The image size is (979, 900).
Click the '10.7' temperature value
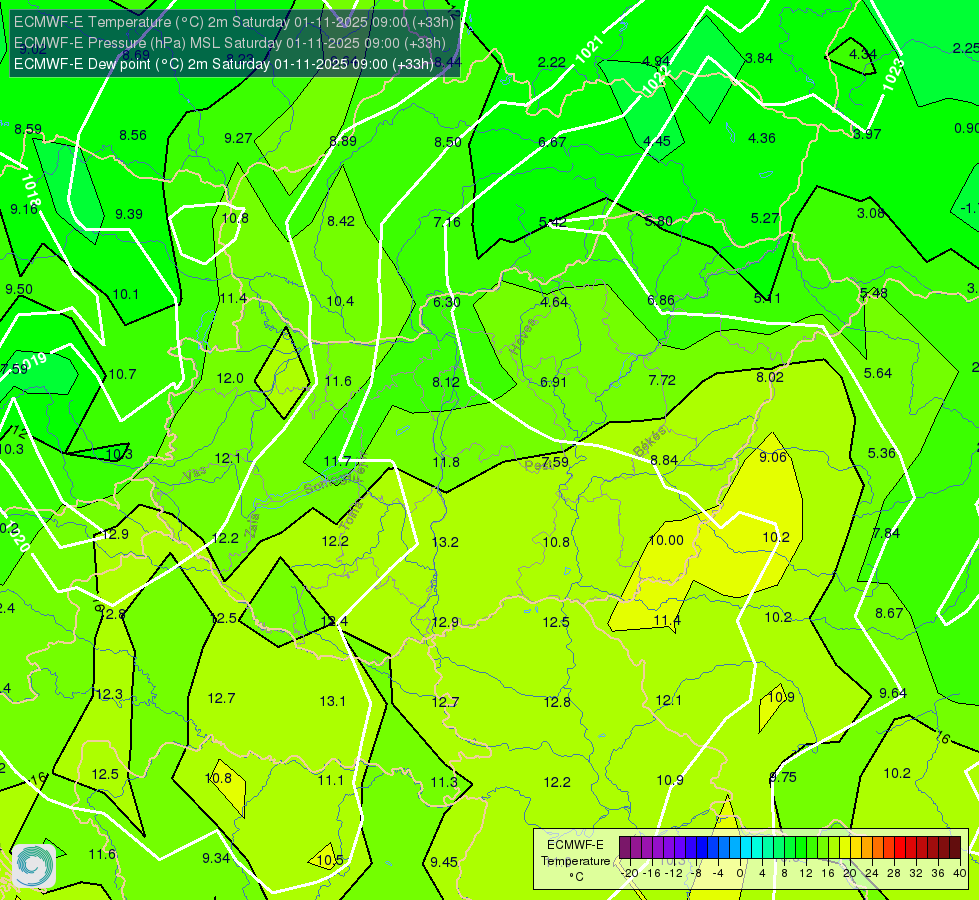point(122,374)
